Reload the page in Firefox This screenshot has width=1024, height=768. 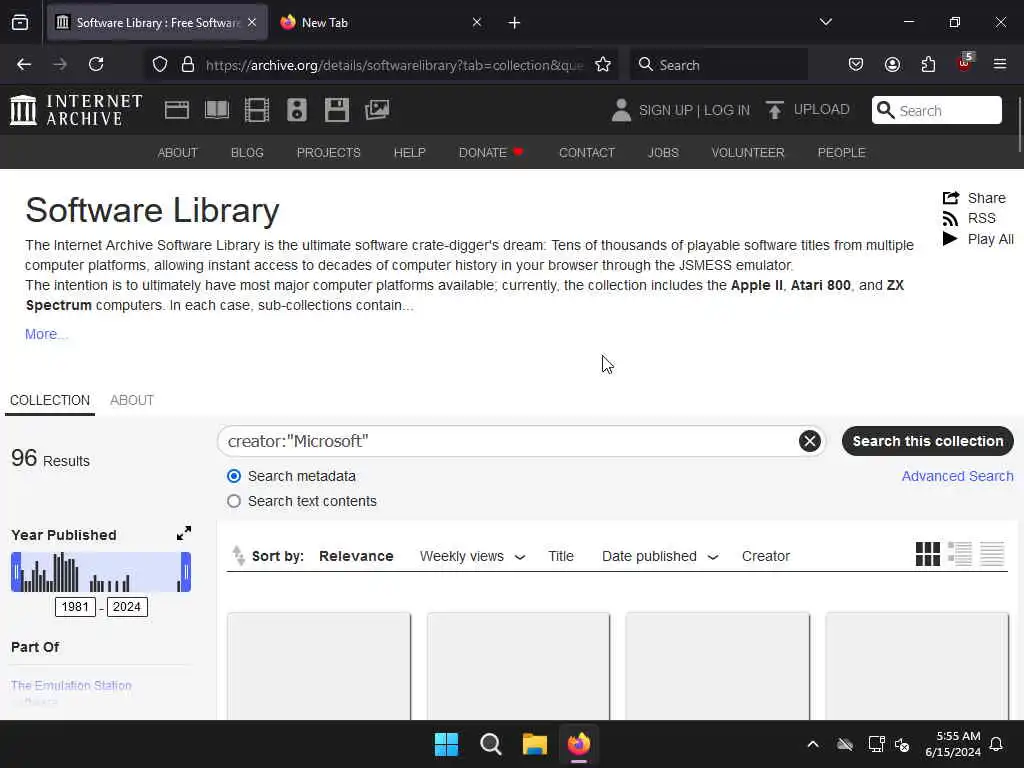96,64
